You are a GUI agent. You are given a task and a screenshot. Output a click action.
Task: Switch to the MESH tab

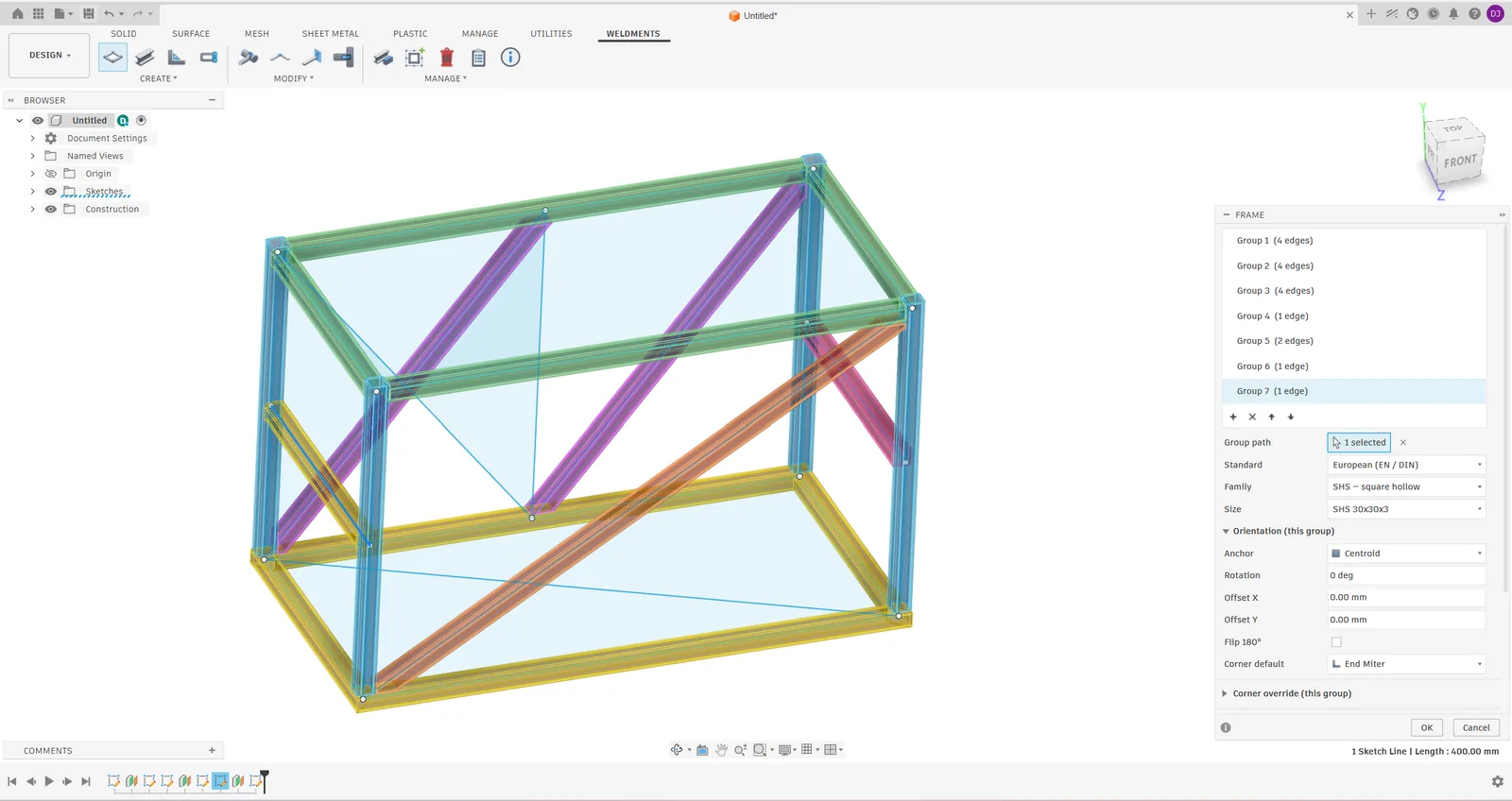tap(257, 34)
